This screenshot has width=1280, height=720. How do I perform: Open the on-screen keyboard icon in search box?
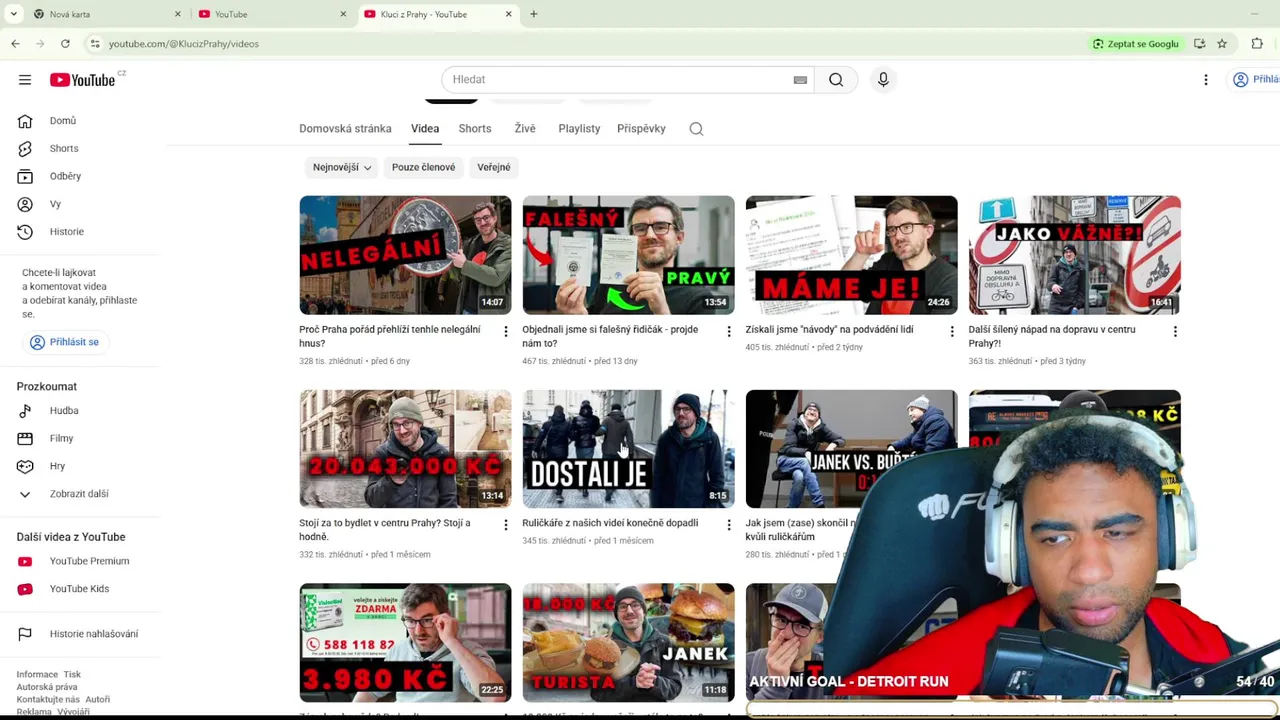[800, 80]
